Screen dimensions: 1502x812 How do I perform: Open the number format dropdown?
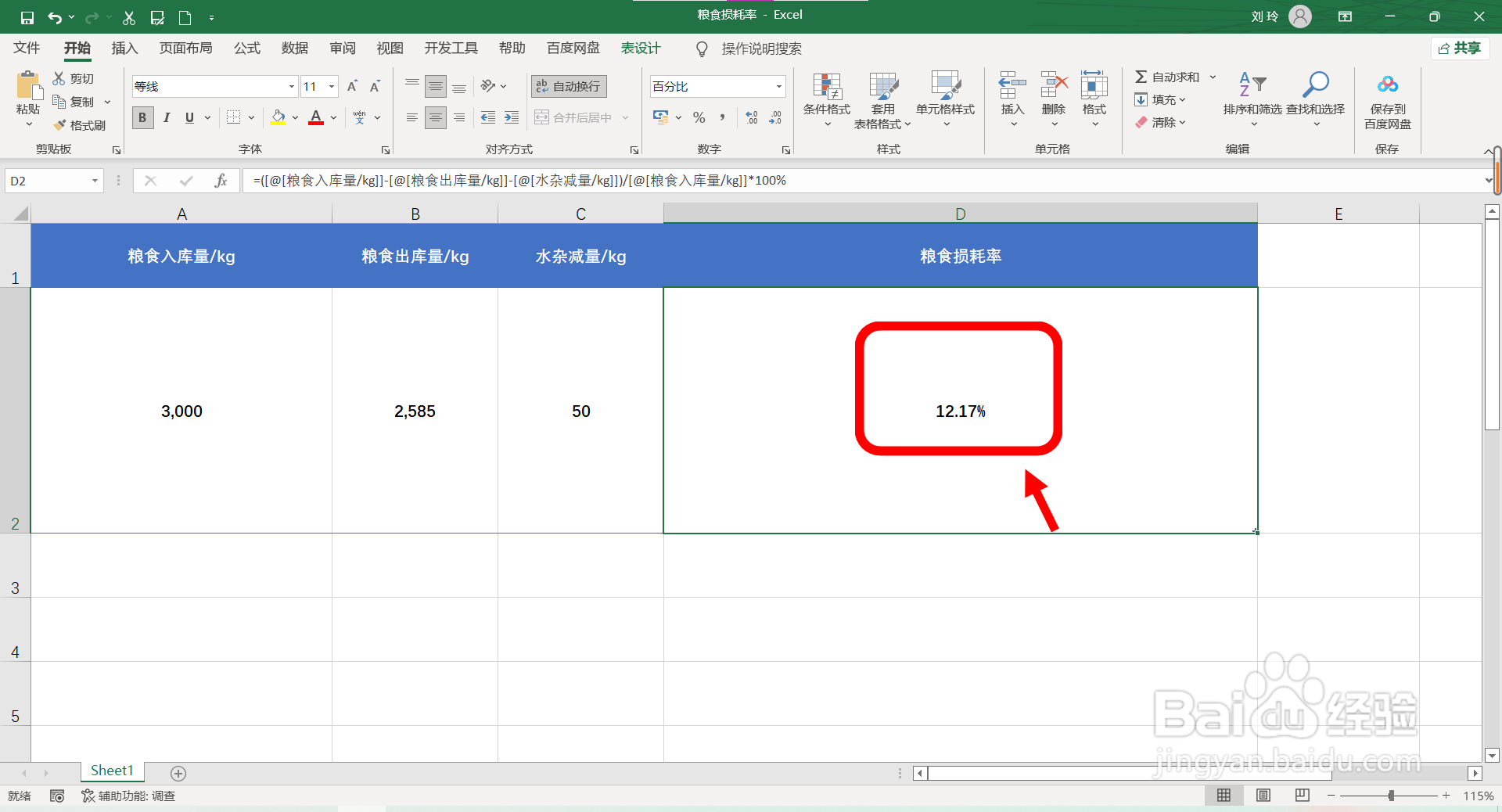pos(779,86)
